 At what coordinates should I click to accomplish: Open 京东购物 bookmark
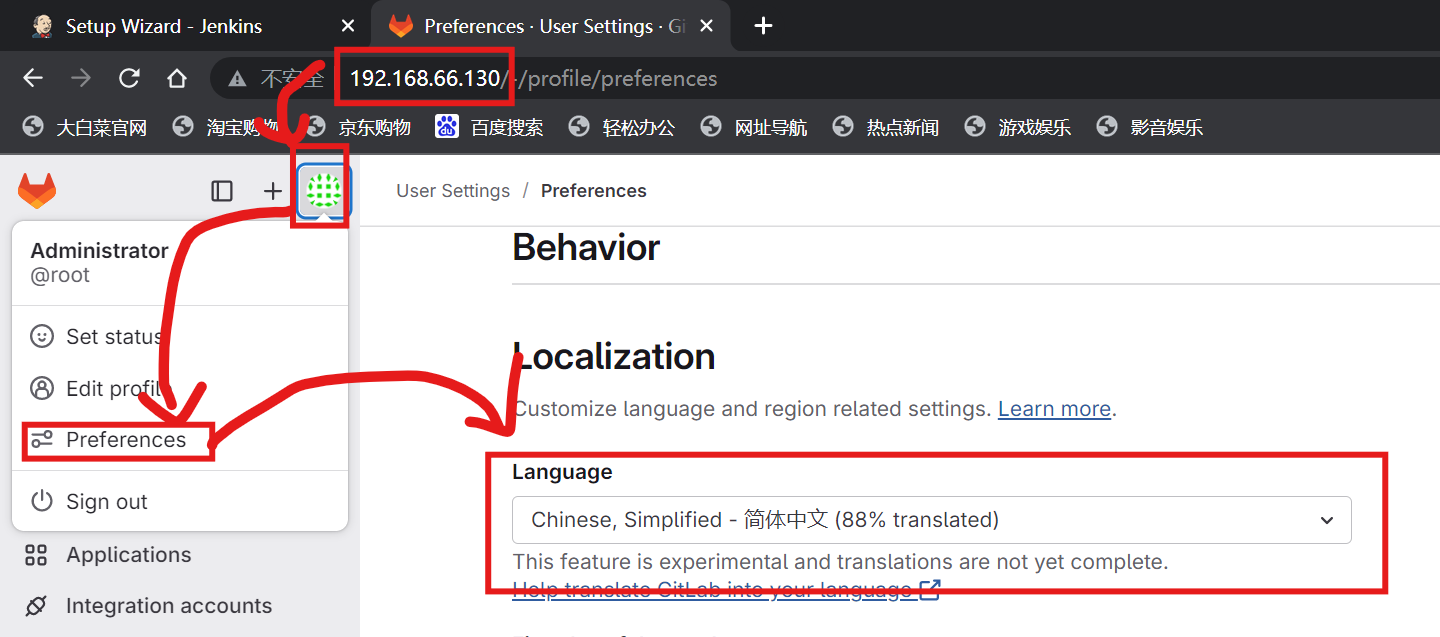coord(360,127)
